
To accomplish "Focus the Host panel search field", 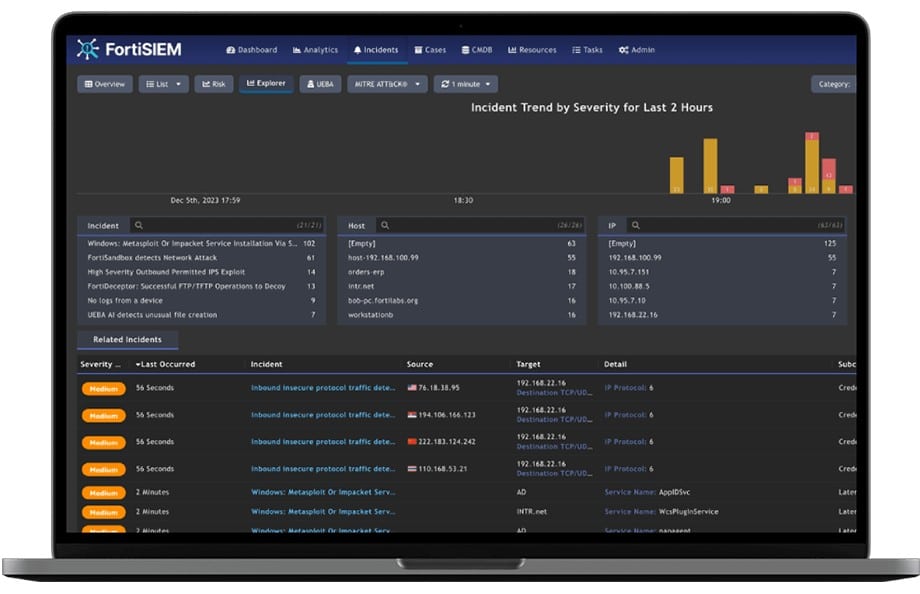I will click(x=479, y=225).
